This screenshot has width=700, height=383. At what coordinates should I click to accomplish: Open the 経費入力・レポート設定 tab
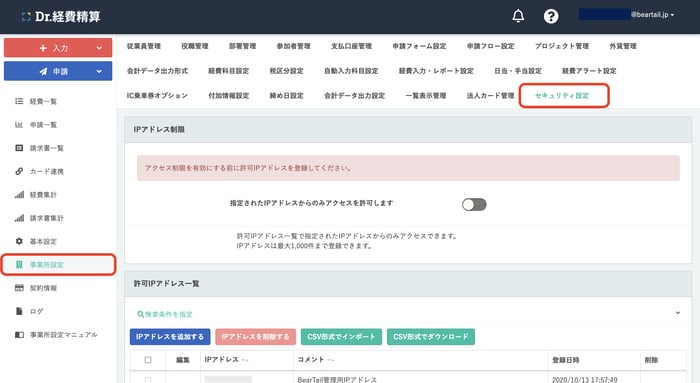[x=436, y=71]
